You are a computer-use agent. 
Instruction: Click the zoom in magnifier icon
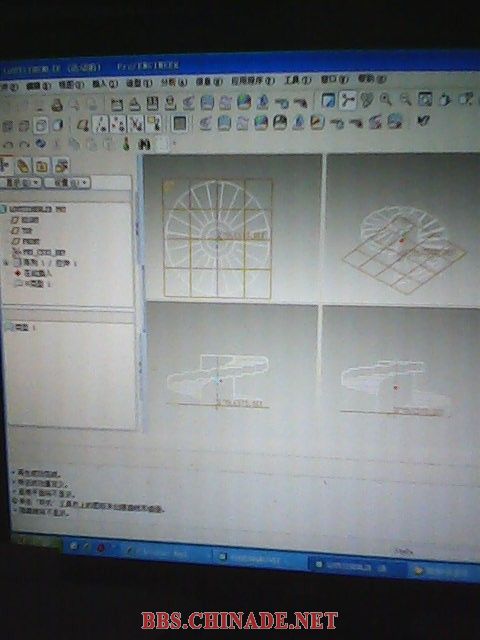(386, 99)
